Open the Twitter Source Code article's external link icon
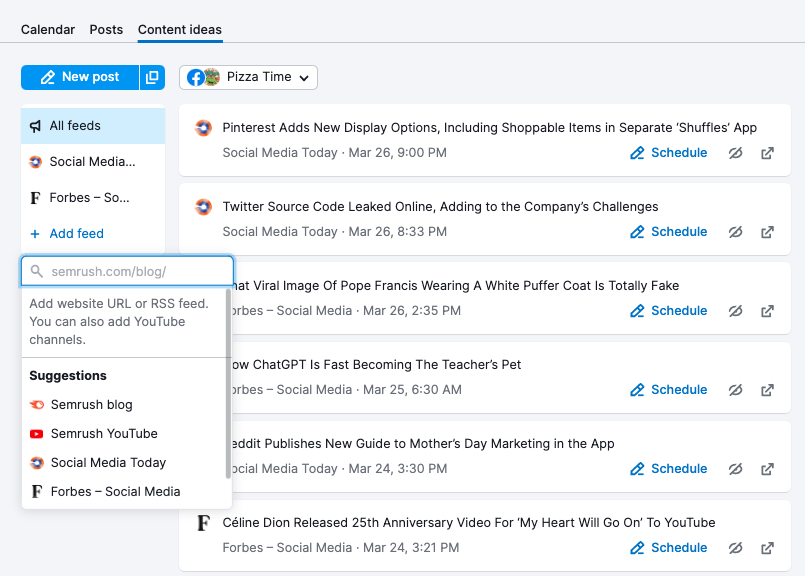 [767, 232]
